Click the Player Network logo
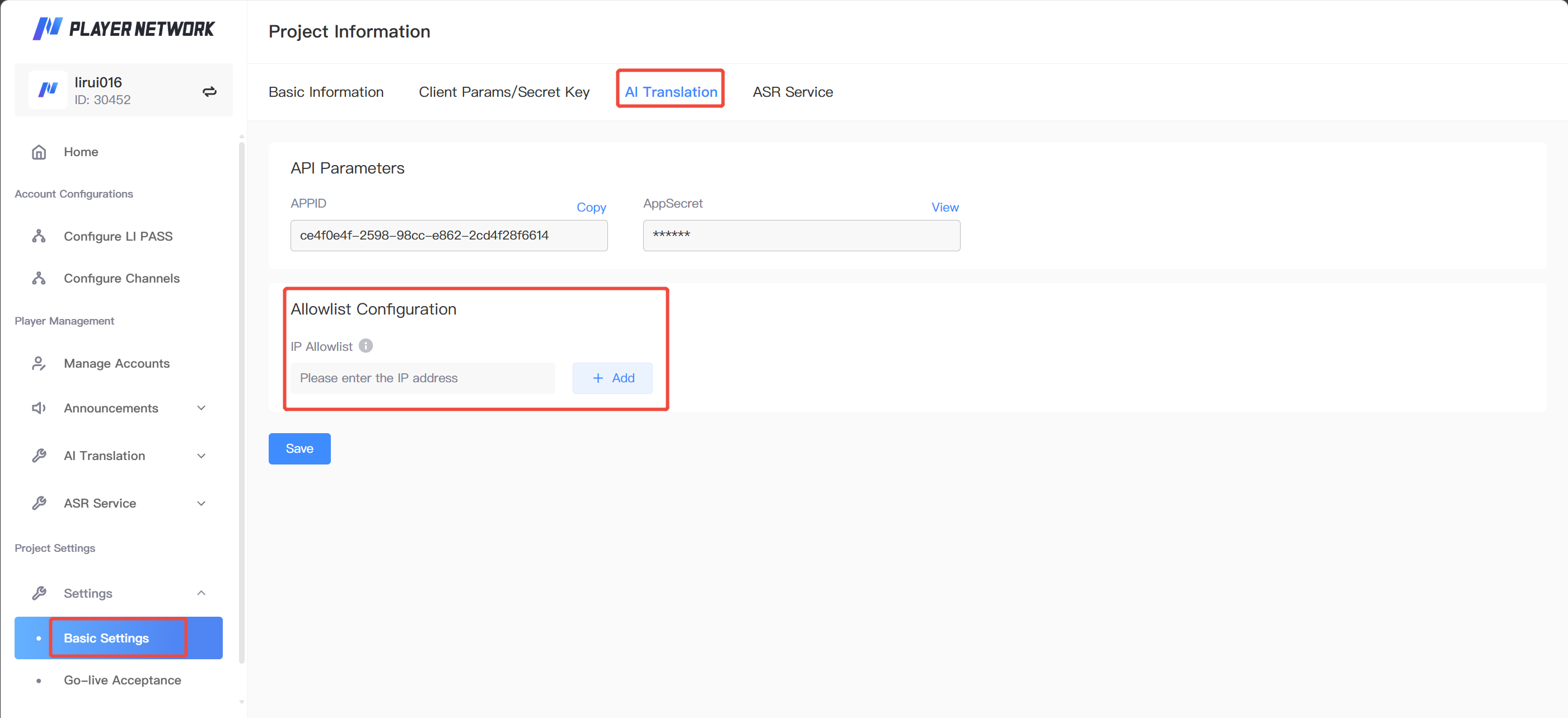 (123, 29)
